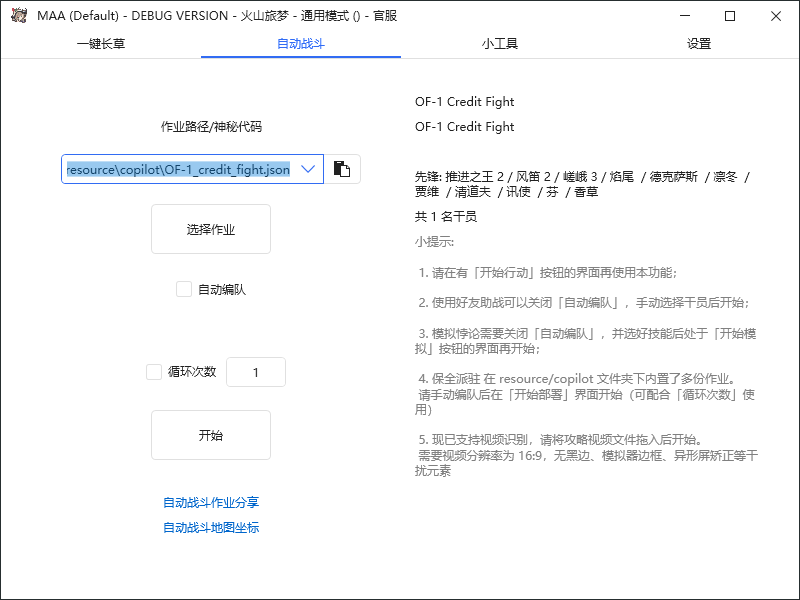Open the 自动战斗地图坐标 link

[210, 528]
